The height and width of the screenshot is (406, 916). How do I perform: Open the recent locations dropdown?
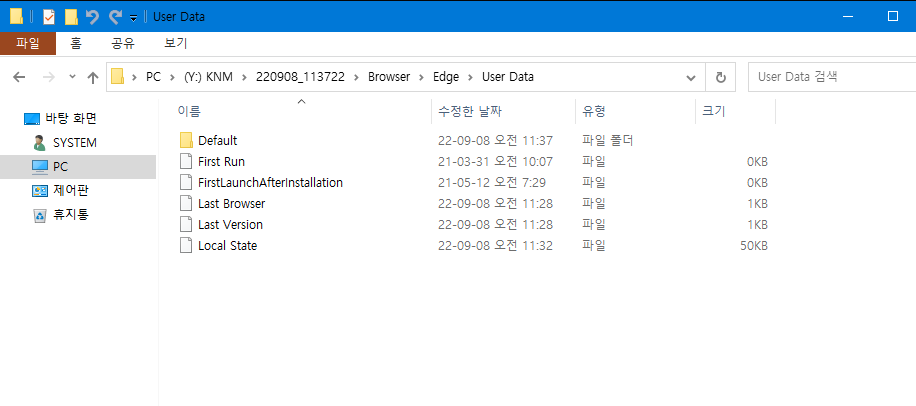click(72, 77)
